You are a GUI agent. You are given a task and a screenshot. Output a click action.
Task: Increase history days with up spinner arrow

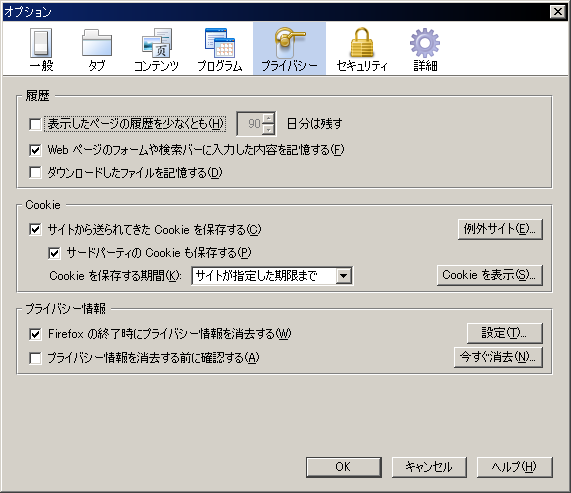[x=268, y=118]
